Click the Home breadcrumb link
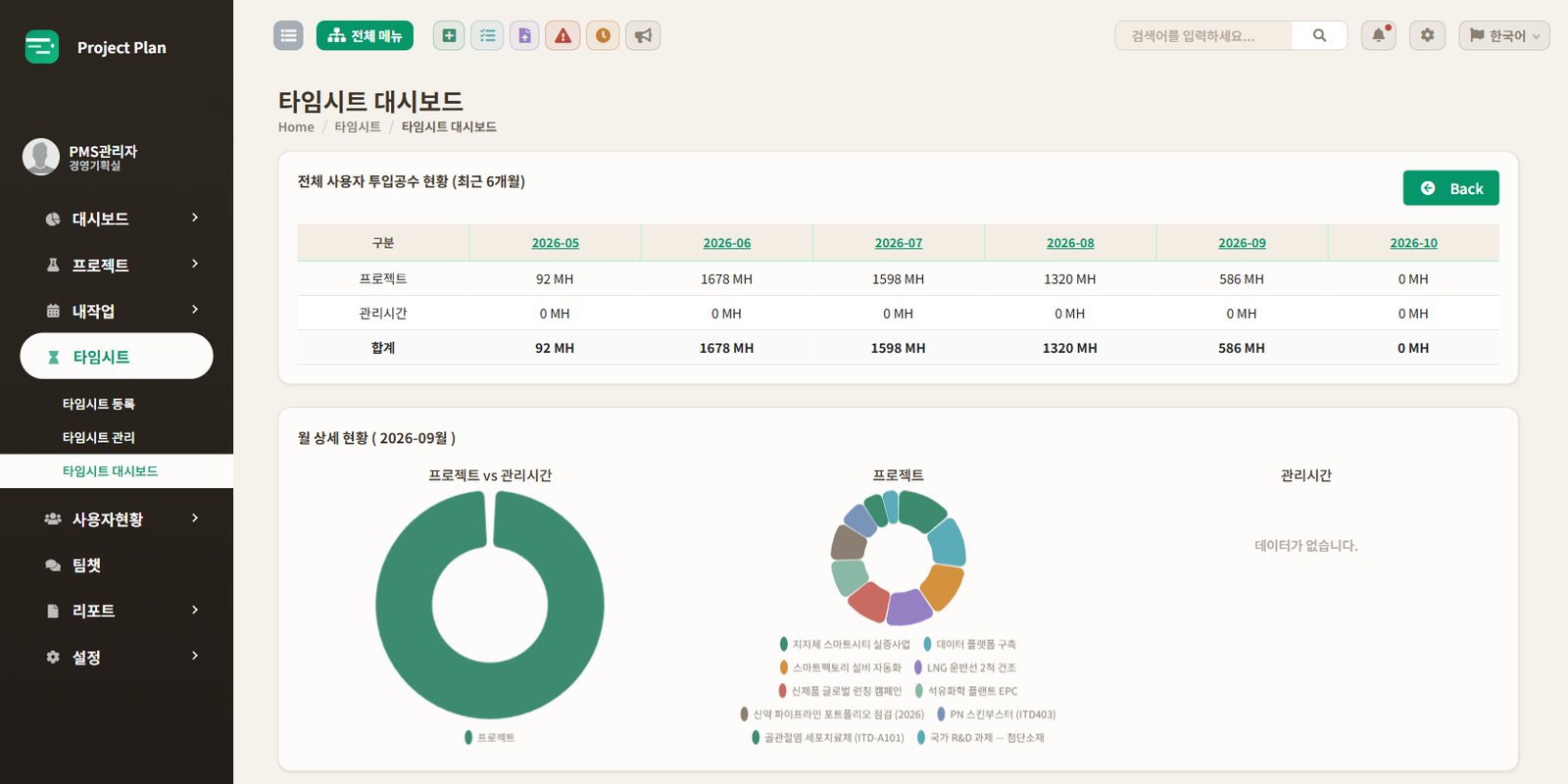1568x784 pixels. click(296, 127)
